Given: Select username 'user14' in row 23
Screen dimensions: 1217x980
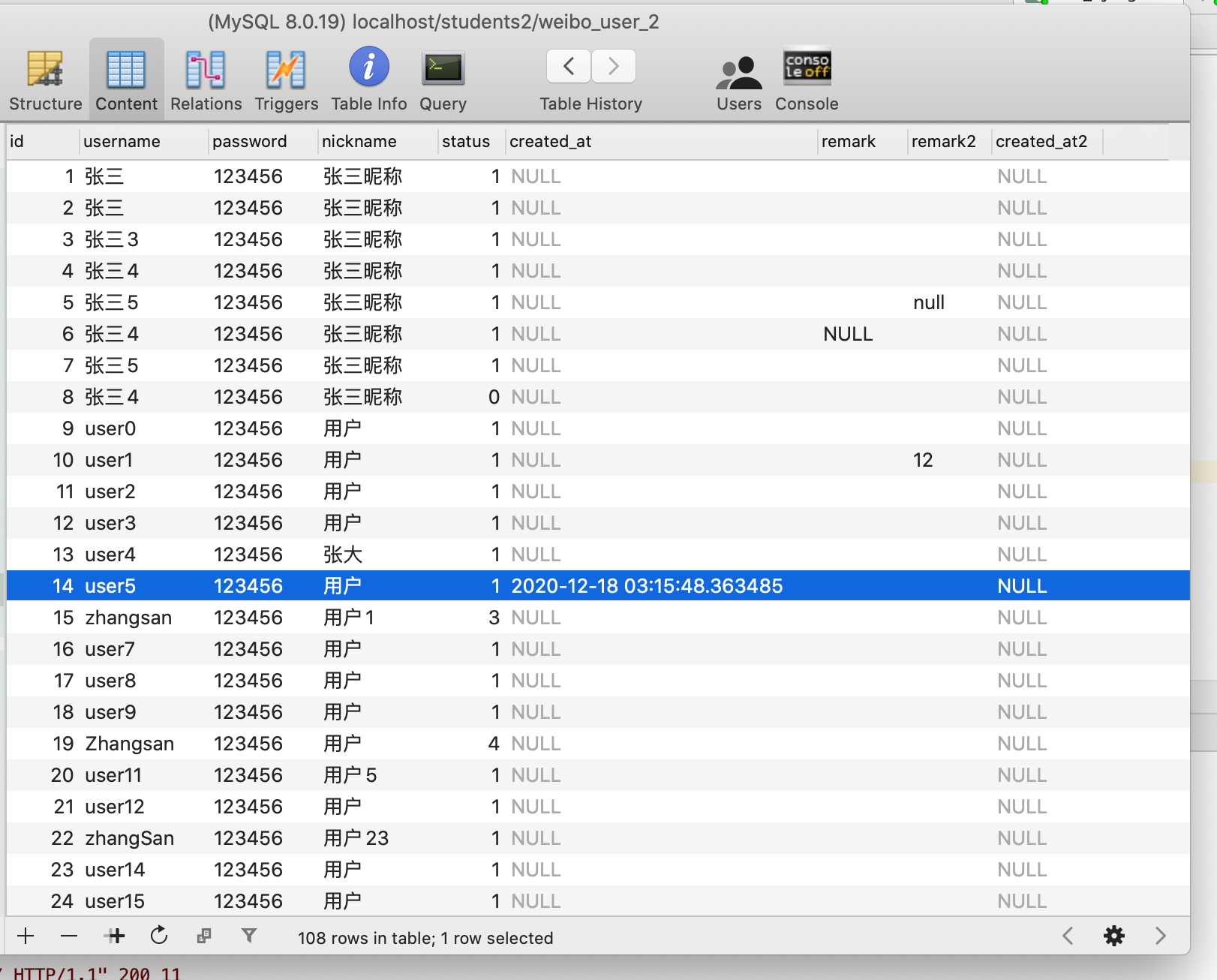Looking at the screenshot, I should [115, 870].
